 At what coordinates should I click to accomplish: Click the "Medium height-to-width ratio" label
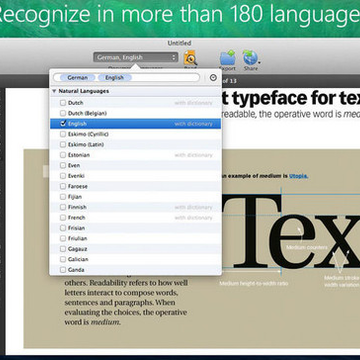253,284
